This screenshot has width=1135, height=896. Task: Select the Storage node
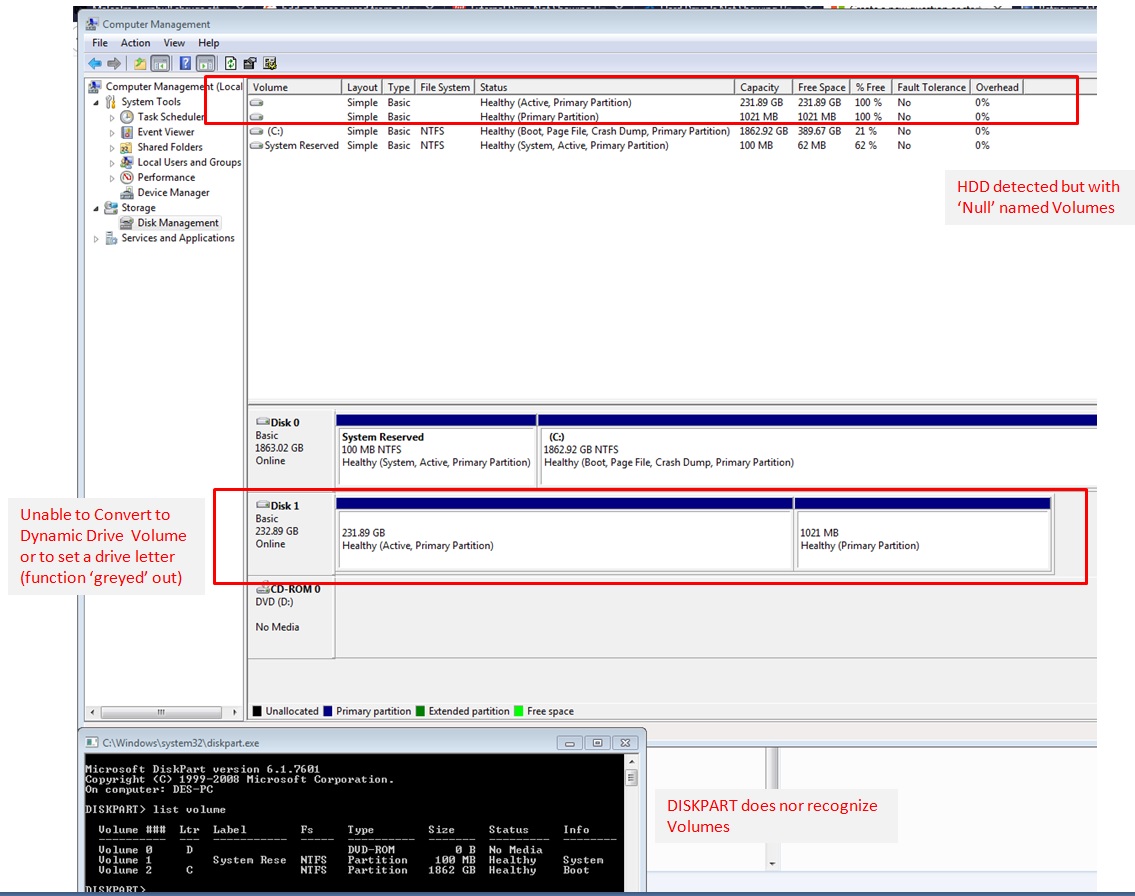(x=138, y=208)
